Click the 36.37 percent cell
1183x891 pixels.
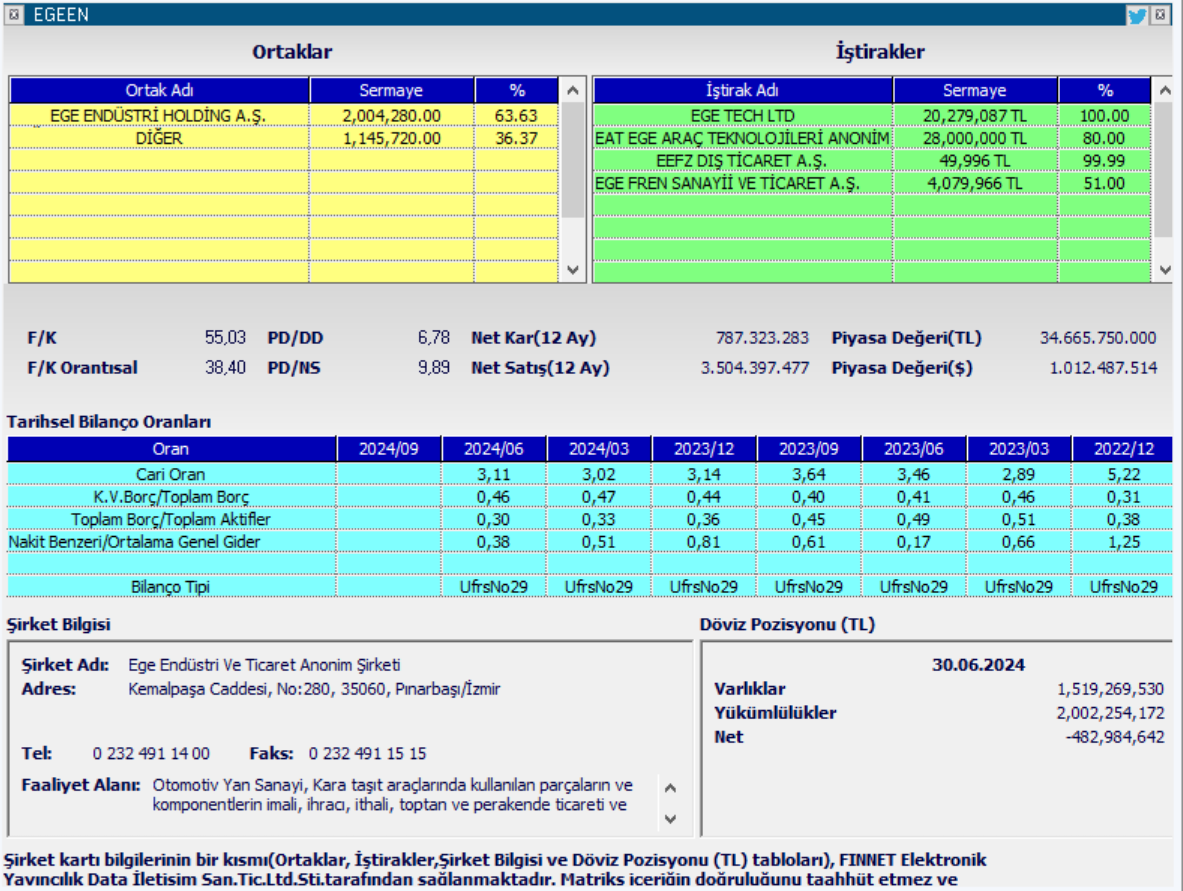click(x=517, y=138)
